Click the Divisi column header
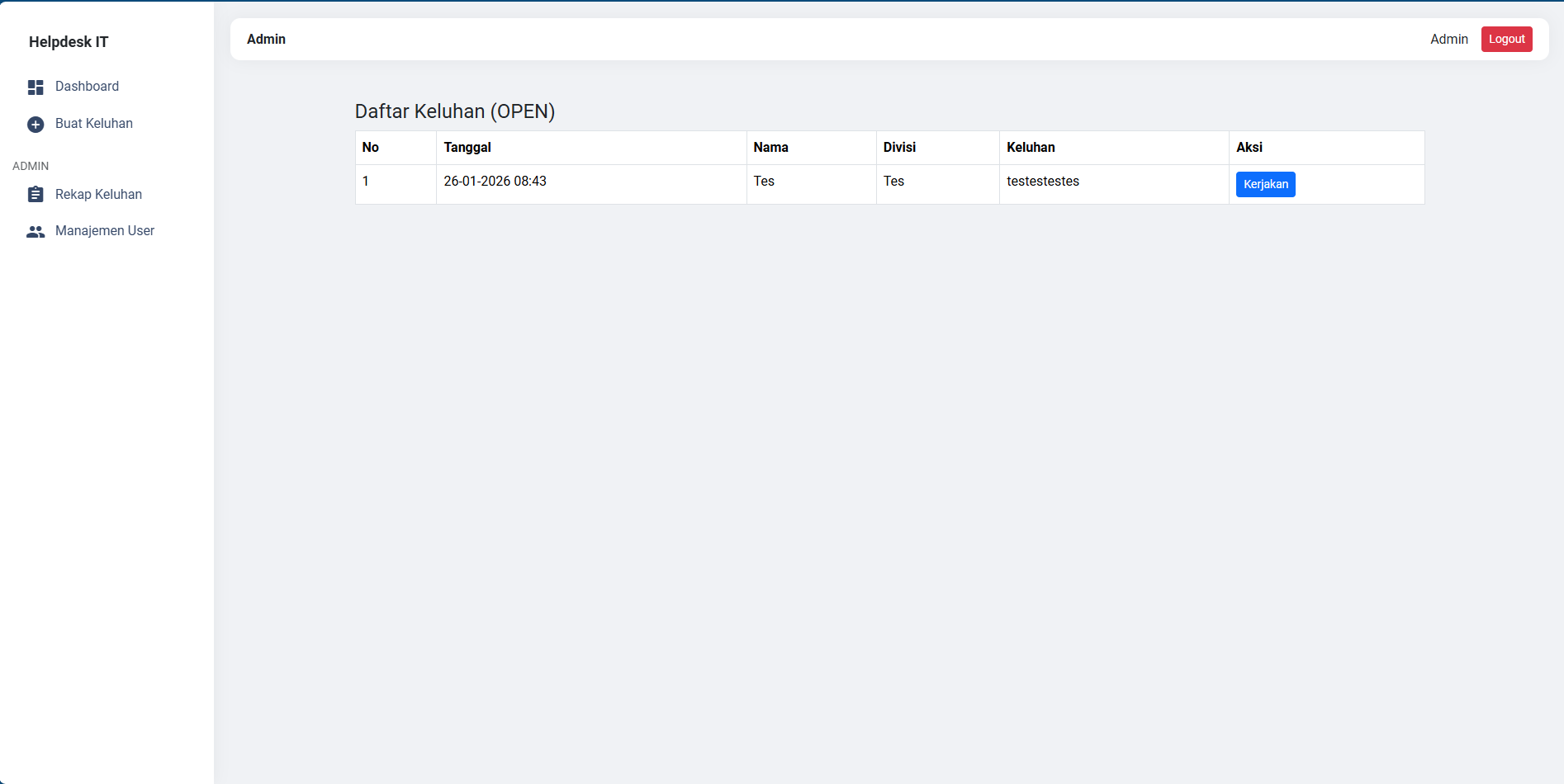This screenshot has height=784, width=1564. [899, 148]
